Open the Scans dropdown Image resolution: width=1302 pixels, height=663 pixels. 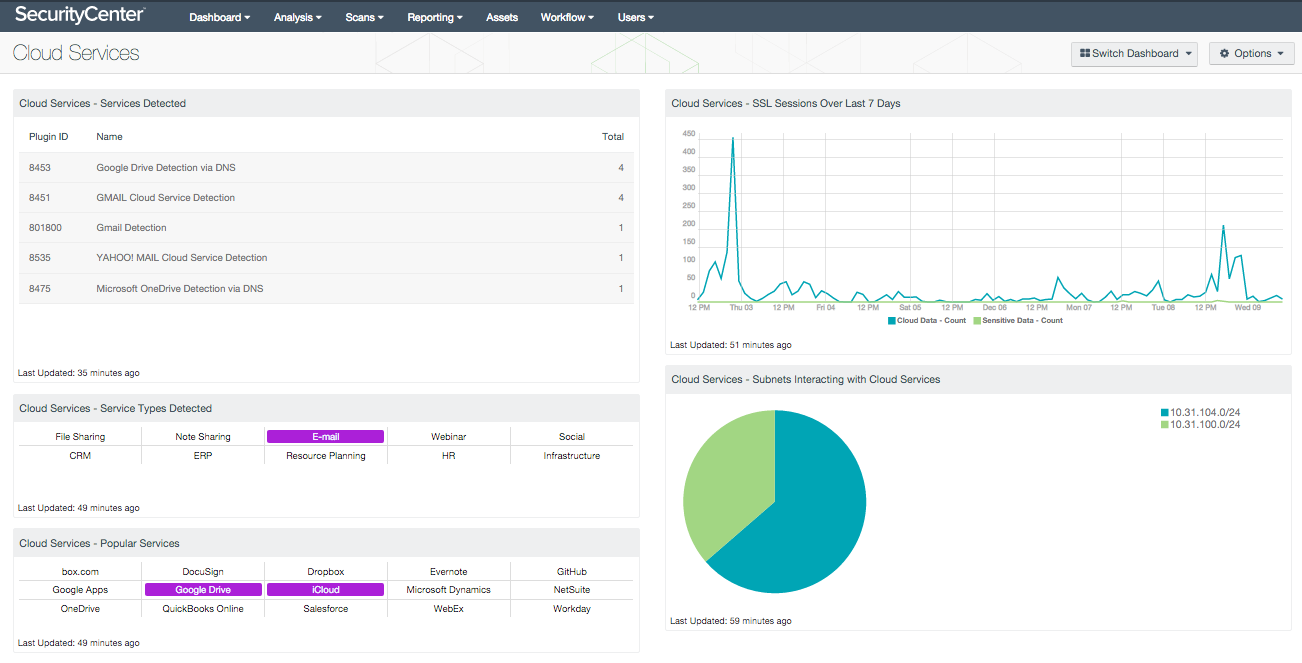[x=364, y=17]
